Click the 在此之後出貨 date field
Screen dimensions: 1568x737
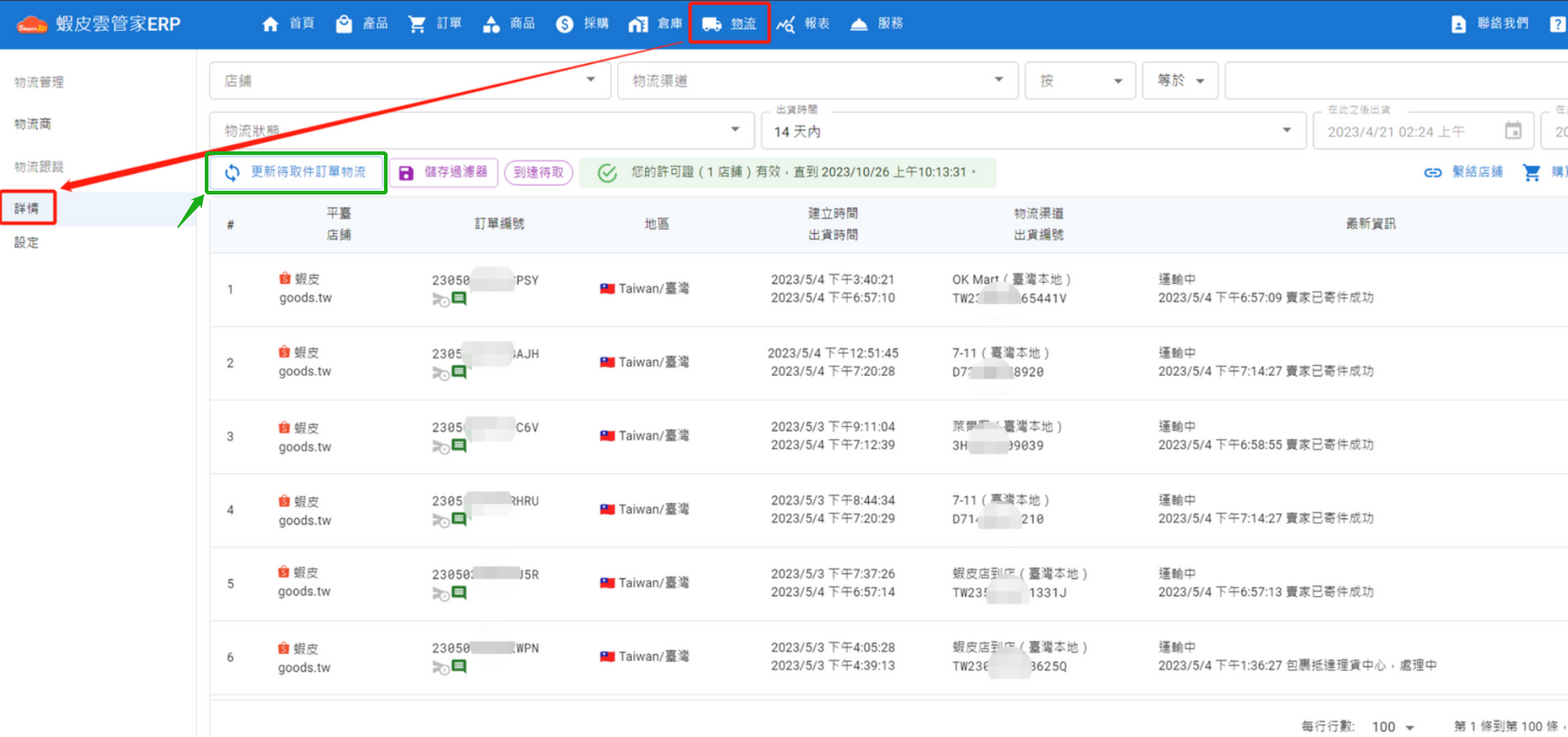[x=1425, y=130]
